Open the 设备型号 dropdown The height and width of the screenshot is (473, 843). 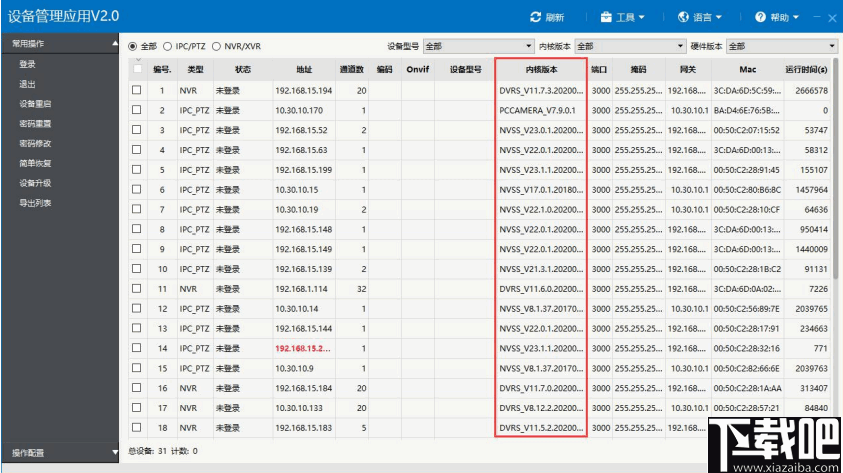pyautogui.click(x=478, y=46)
